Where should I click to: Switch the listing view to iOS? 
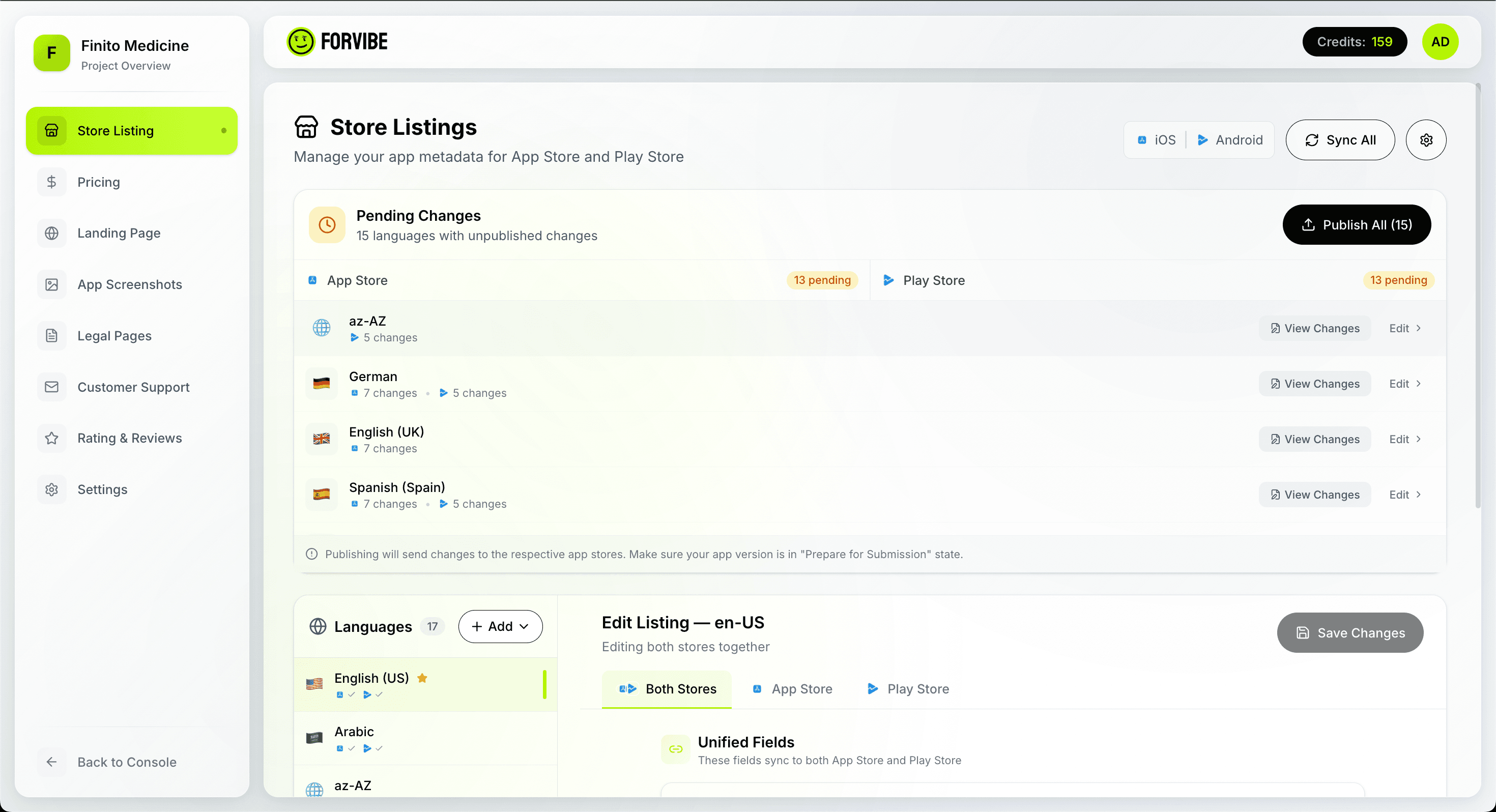[x=1156, y=139]
